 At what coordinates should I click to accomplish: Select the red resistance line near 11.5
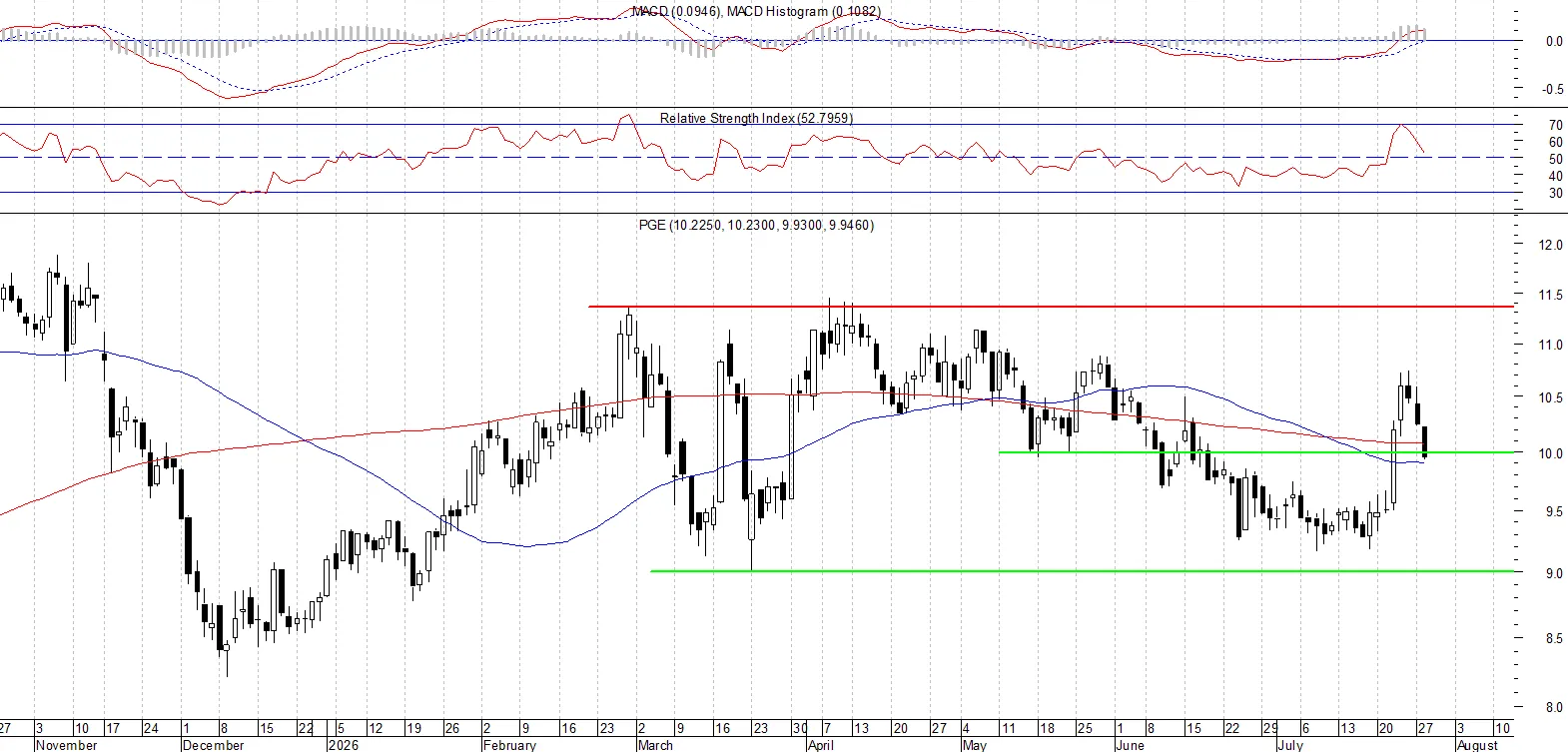(1052, 307)
